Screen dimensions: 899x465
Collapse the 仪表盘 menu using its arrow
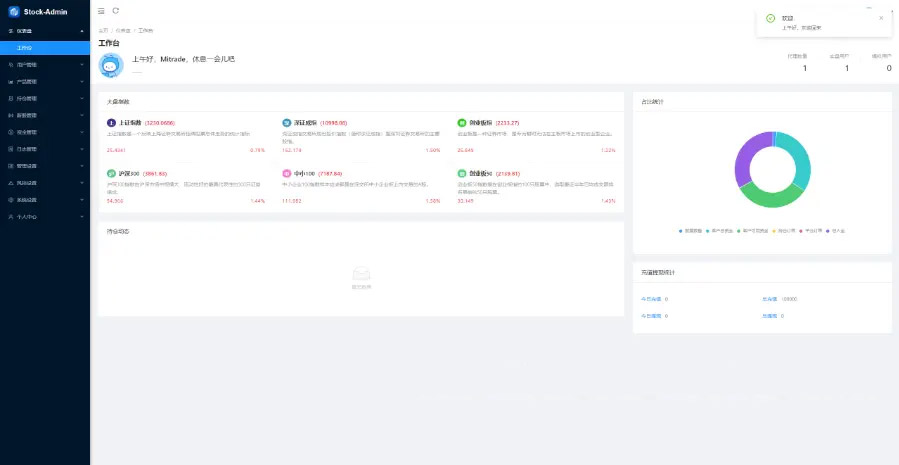82,31
